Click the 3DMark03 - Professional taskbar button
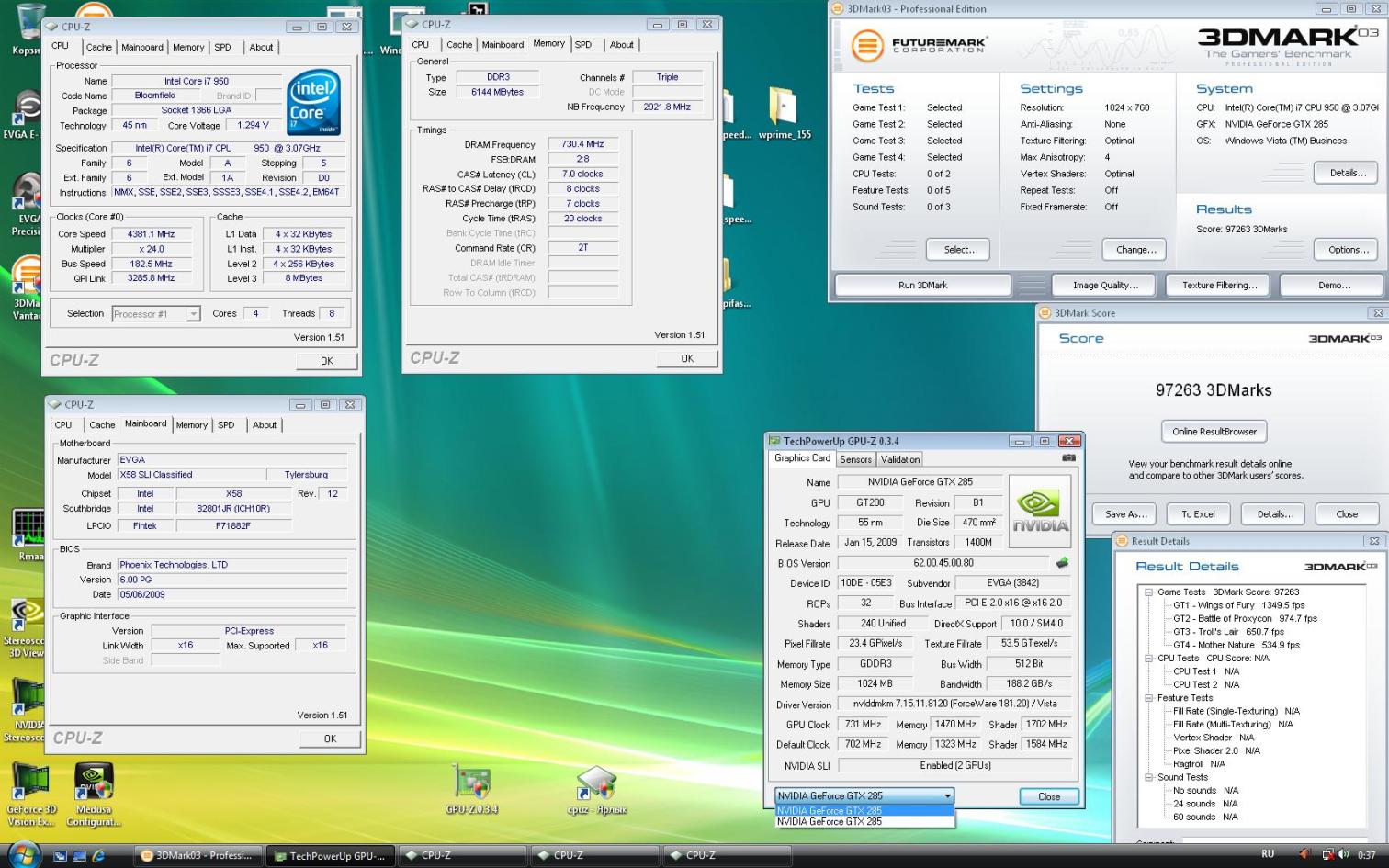Screen dimensions: 1389x868 click(x=198, y=855)
